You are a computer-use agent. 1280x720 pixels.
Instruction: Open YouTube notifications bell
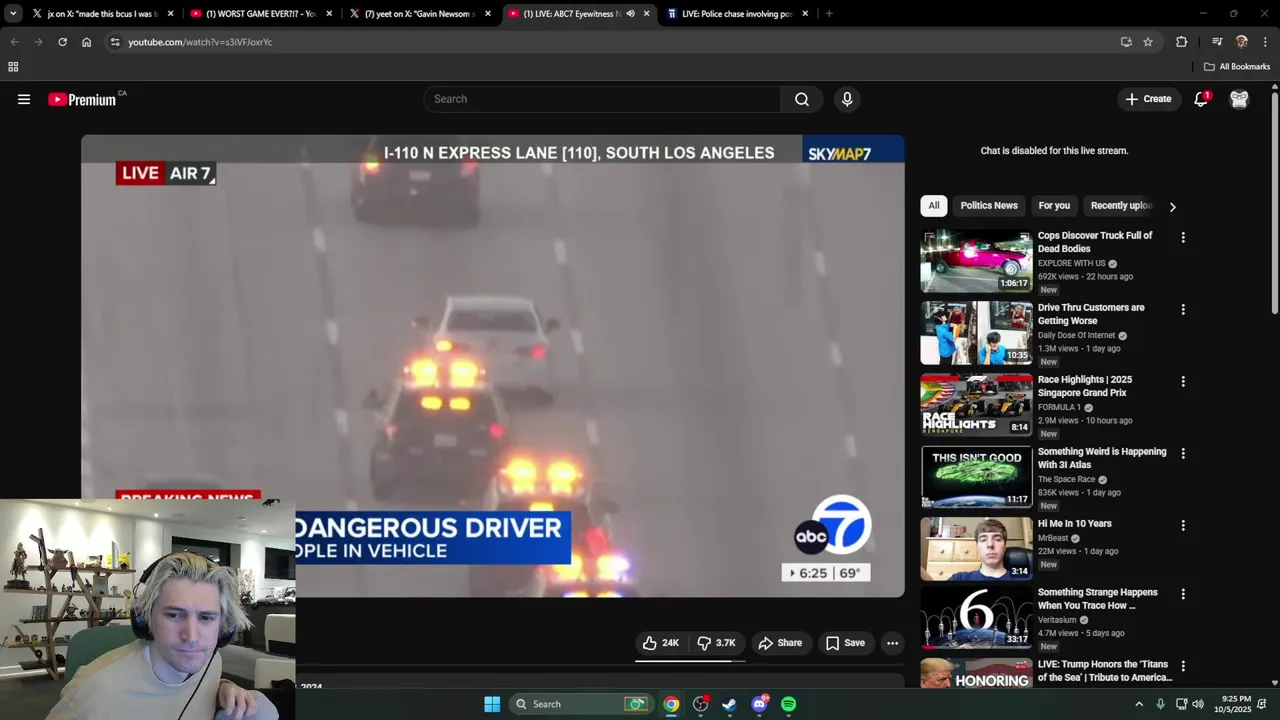pyautogui.click(x=1201, y=99)
